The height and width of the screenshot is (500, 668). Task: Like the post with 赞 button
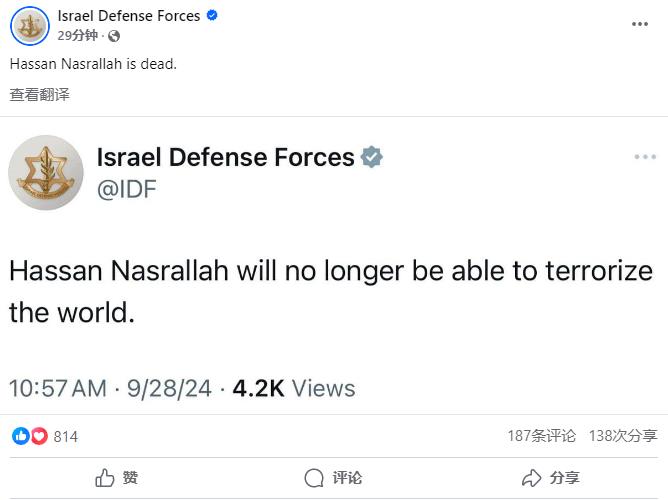(x=116, y=478)
